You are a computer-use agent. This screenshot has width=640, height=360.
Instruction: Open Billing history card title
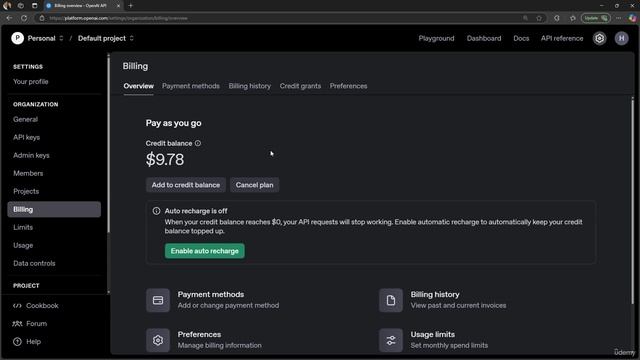click(x=435, y=295)
